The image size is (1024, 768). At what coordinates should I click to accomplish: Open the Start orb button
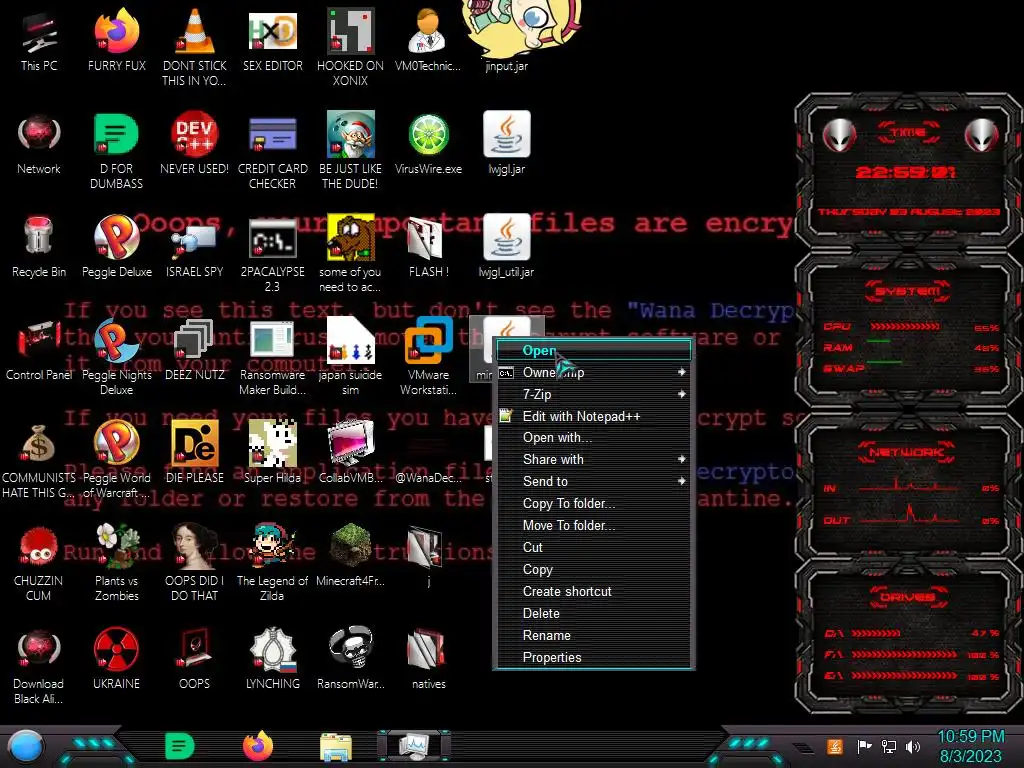click(x=26, y=747)
